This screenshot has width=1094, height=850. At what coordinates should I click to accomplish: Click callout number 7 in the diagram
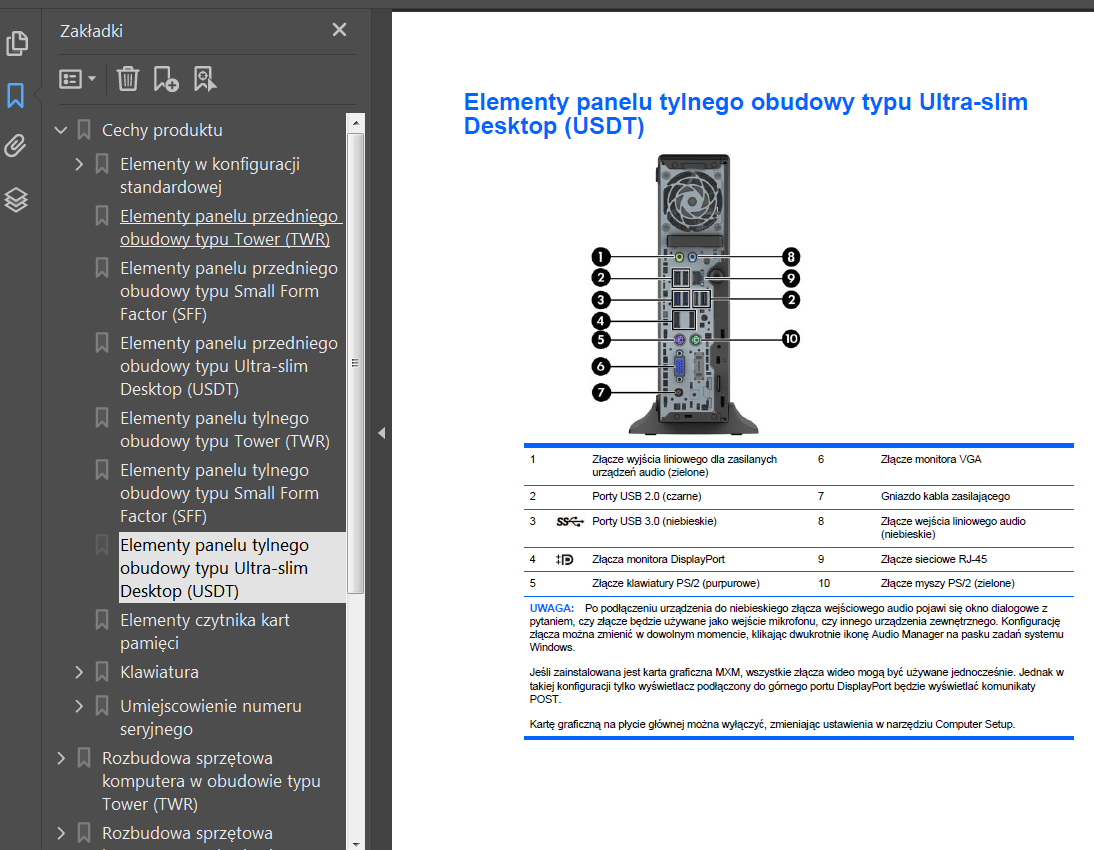pyautogui.click(x=601, y=392)
